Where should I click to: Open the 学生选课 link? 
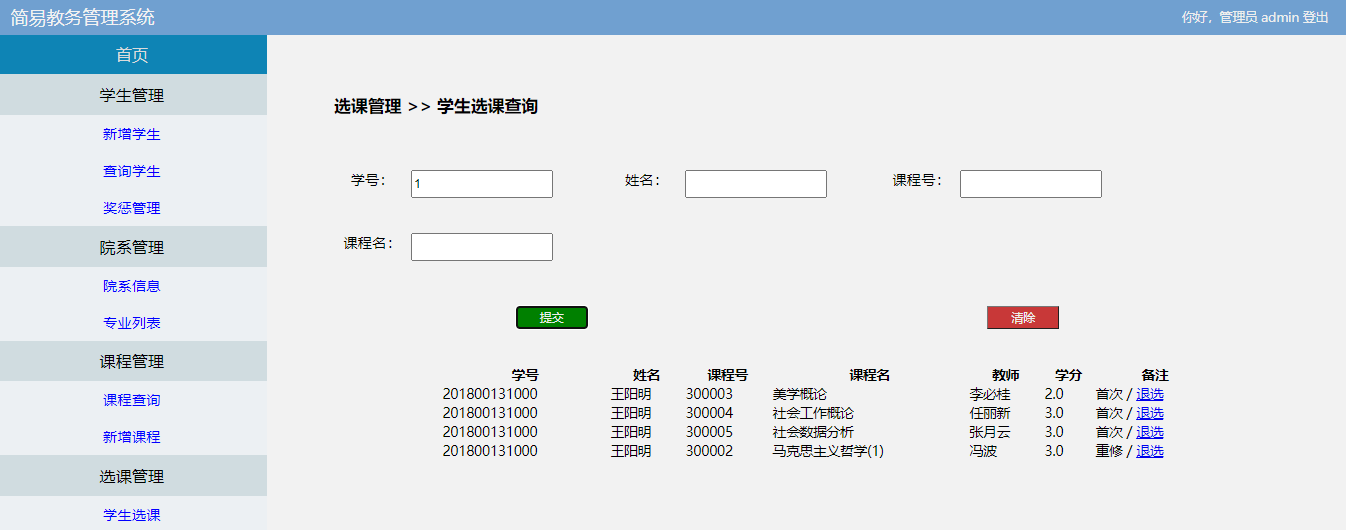pyautogui.click(x=132, y=515)
